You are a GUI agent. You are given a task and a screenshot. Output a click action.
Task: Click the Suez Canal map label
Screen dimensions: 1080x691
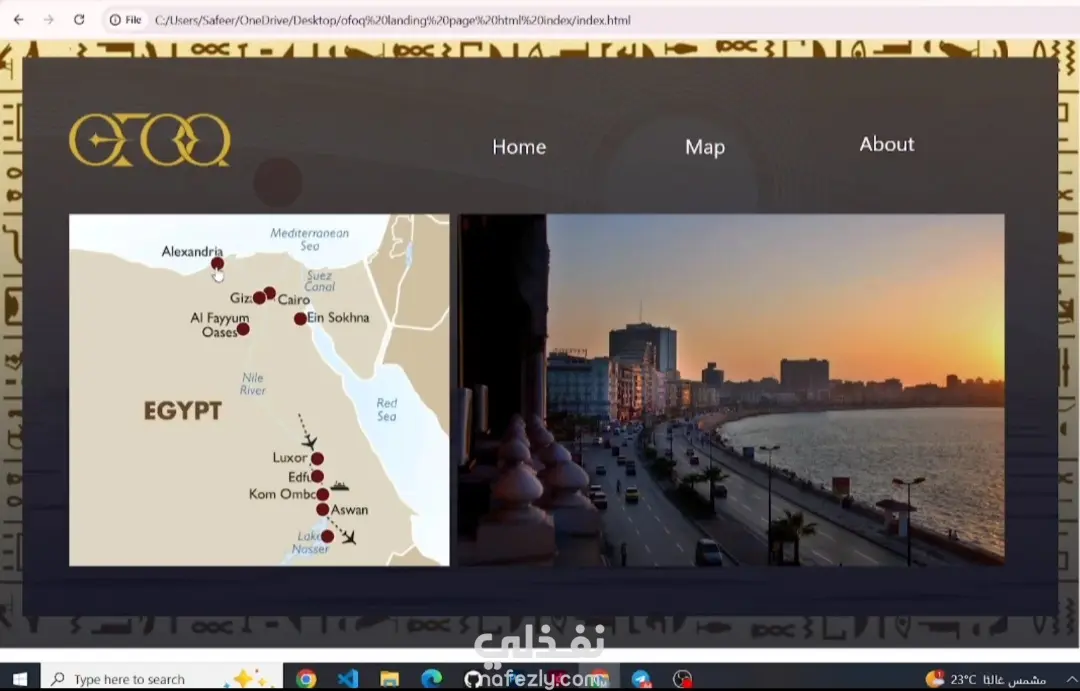tap(319, 281)
